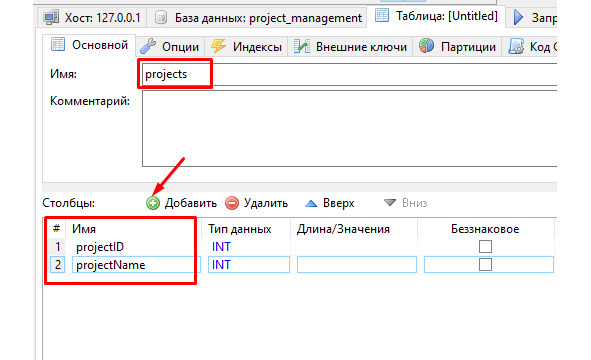Click the red Delete column icon
This screenshot has width=591, height=360.
pos(232,203)
